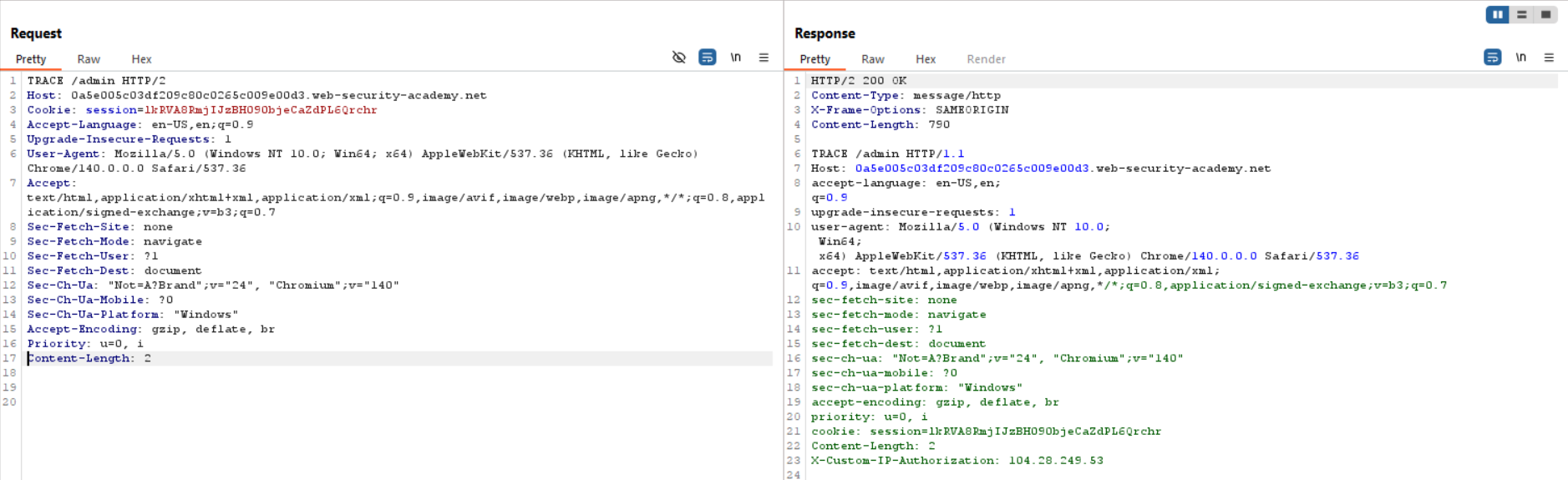Switch to side-by-side split layout
1568x480 pixels.
1498,14
